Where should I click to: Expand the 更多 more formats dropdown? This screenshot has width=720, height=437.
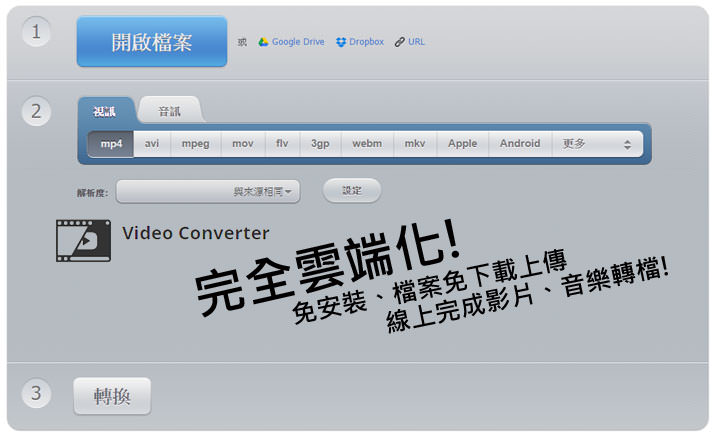click(597, 144)
